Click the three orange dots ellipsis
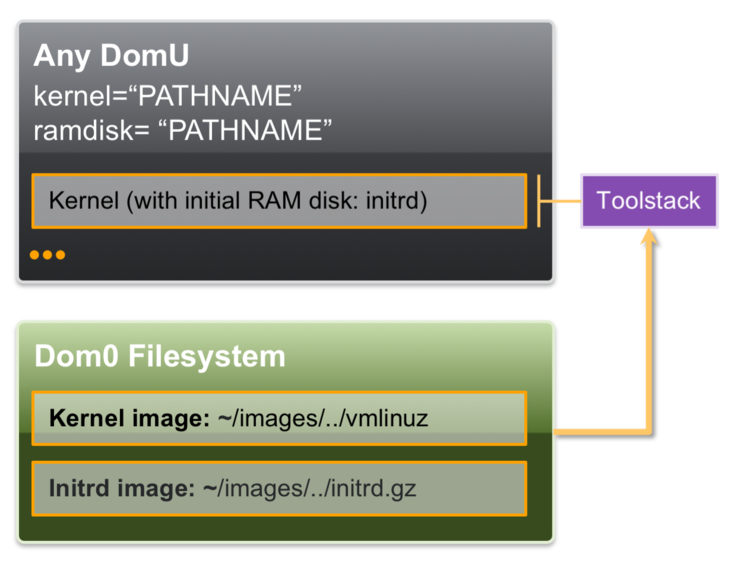This screenshot has width=740, height=561. click(47, 255)
